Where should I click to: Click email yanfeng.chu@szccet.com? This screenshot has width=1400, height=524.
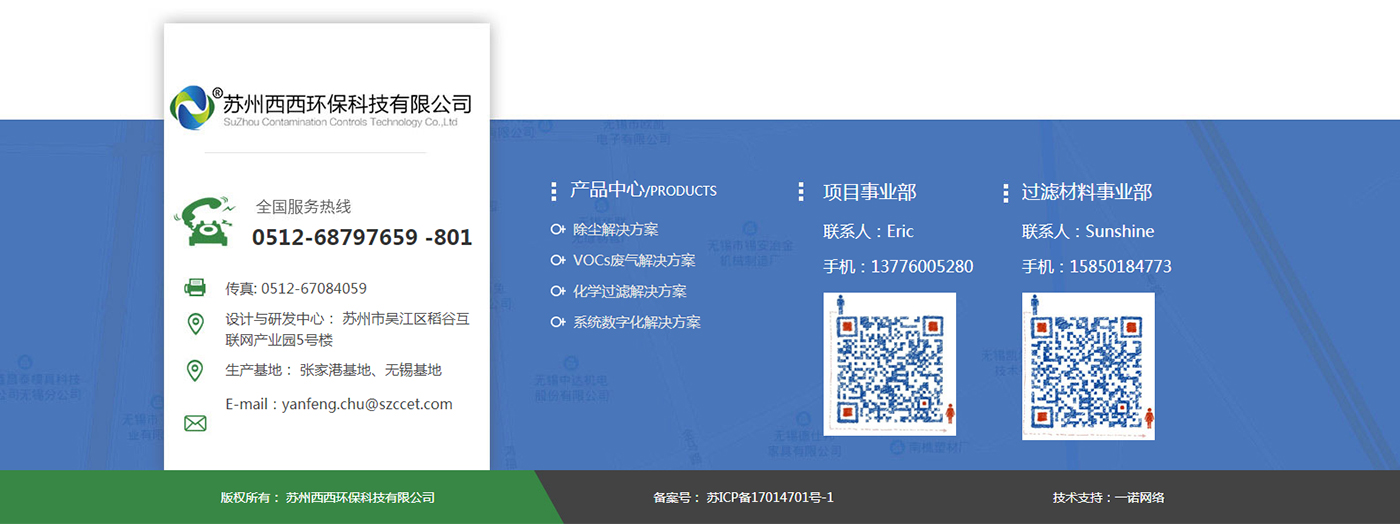coord(367,404)
